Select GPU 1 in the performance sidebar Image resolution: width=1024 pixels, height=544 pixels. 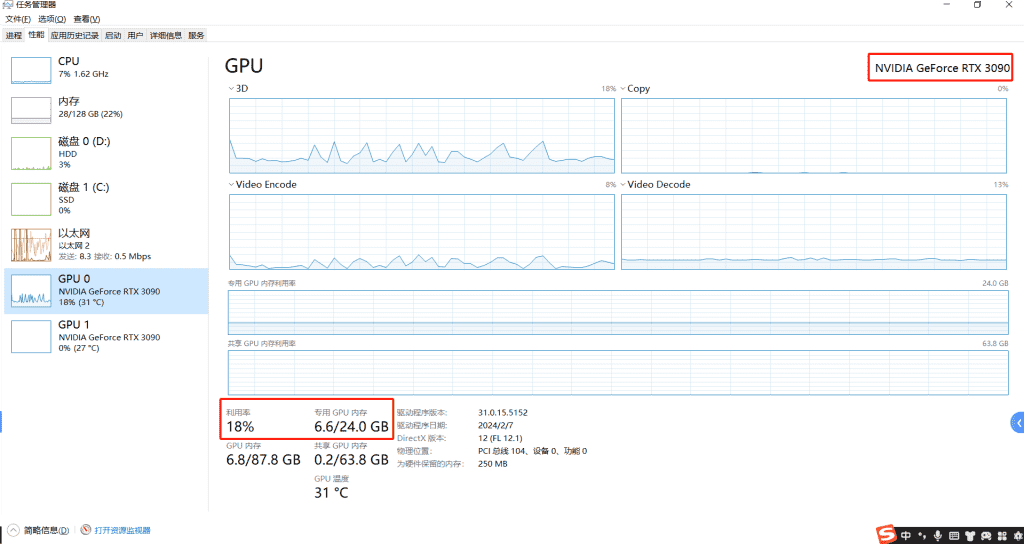106,332
